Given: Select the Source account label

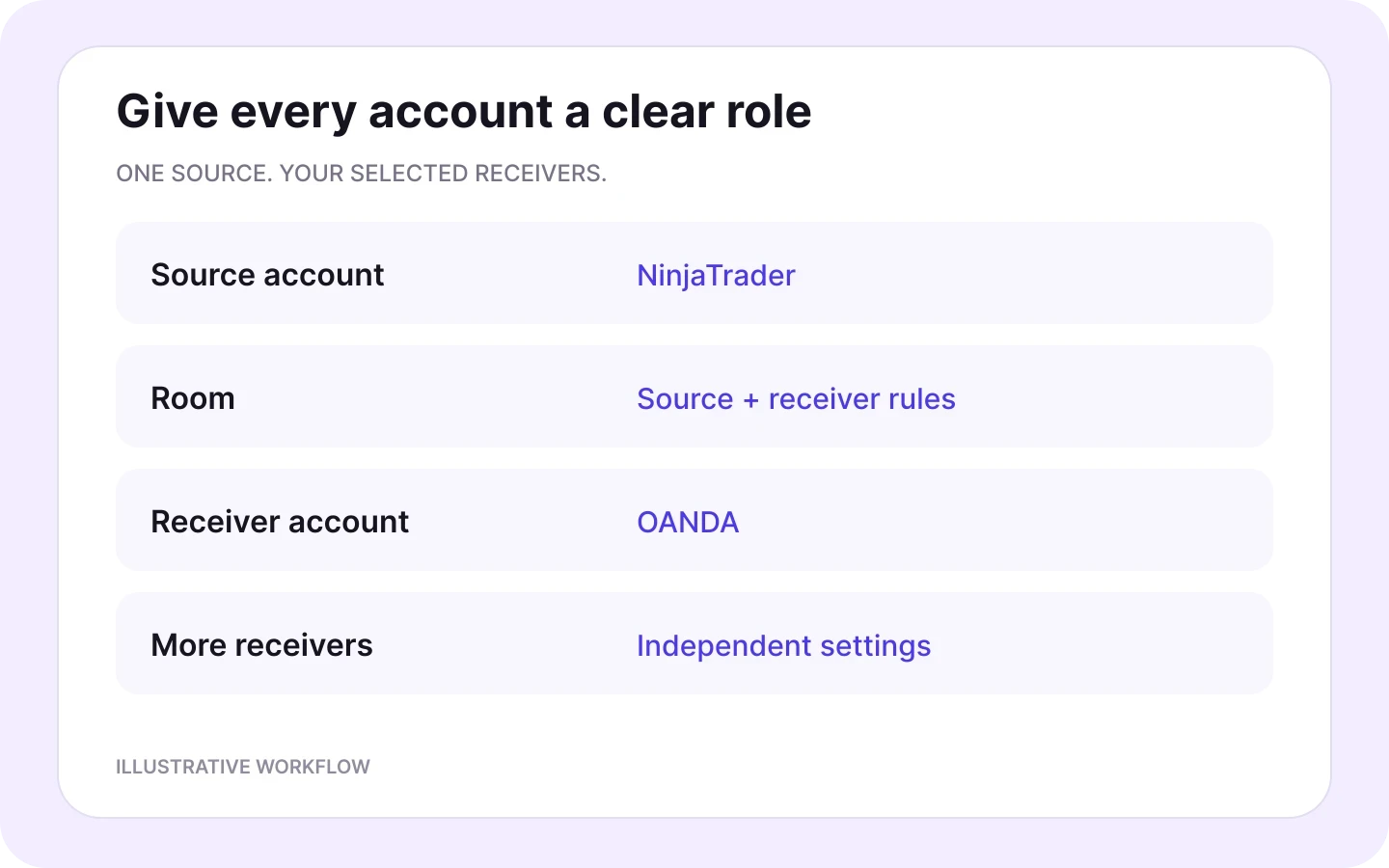Looking at the screenshot, I should click(267, 275).
